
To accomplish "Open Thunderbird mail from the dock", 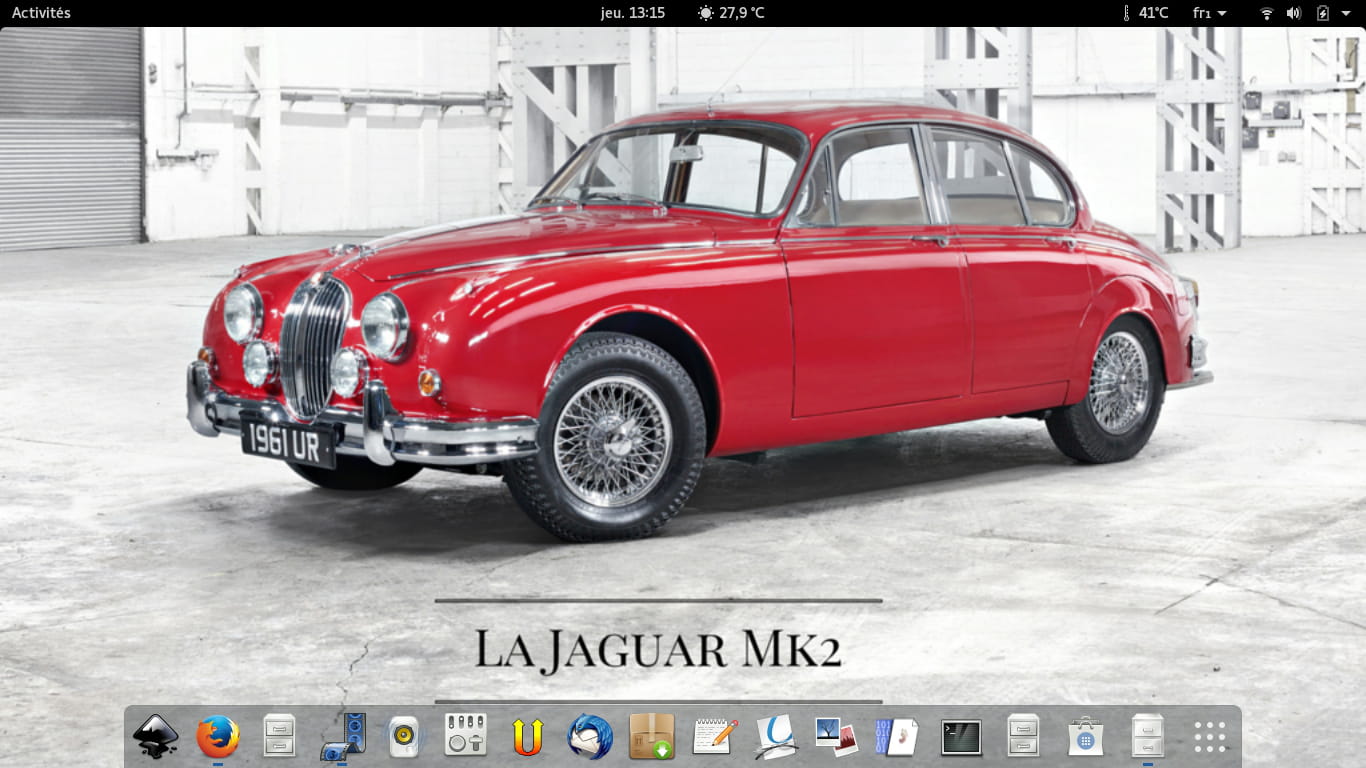I will (x=590, y=737).
